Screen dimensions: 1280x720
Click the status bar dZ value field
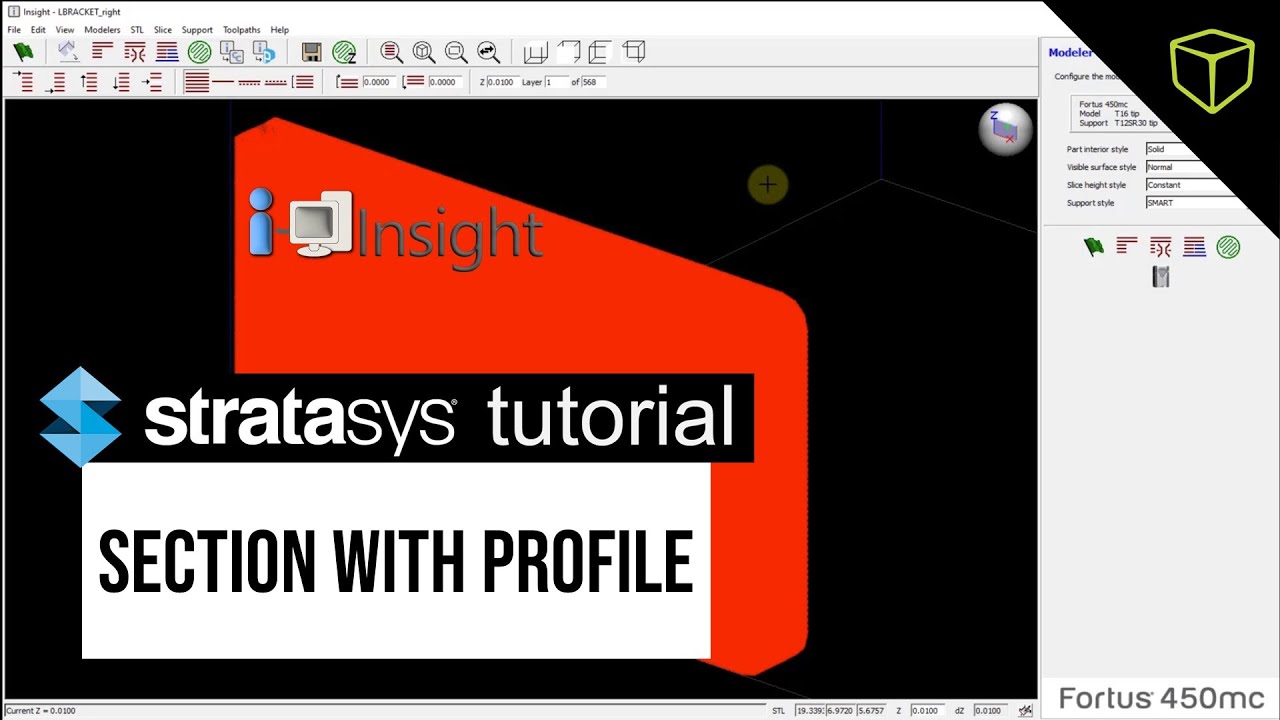point(989,711)
